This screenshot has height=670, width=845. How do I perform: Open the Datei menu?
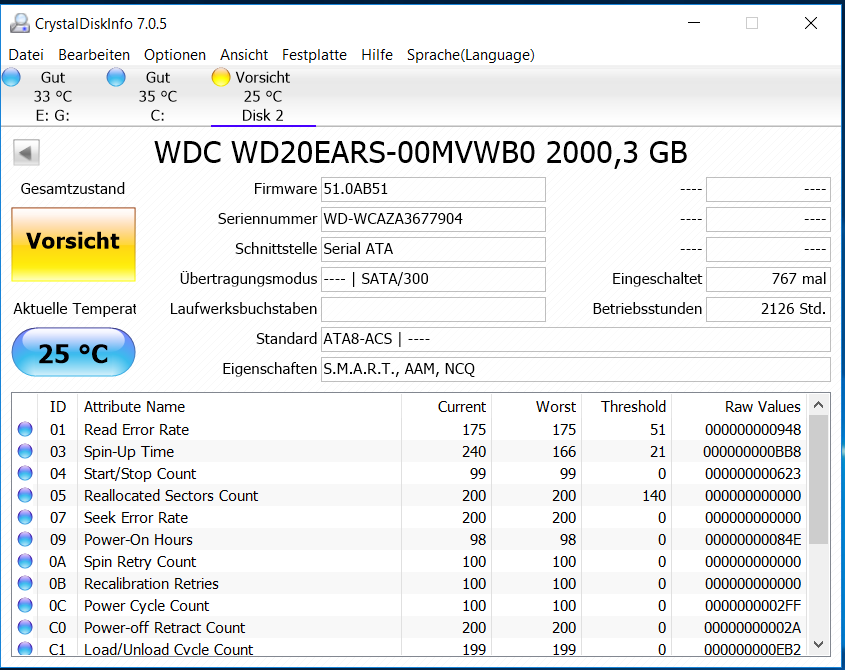(26, 55)
